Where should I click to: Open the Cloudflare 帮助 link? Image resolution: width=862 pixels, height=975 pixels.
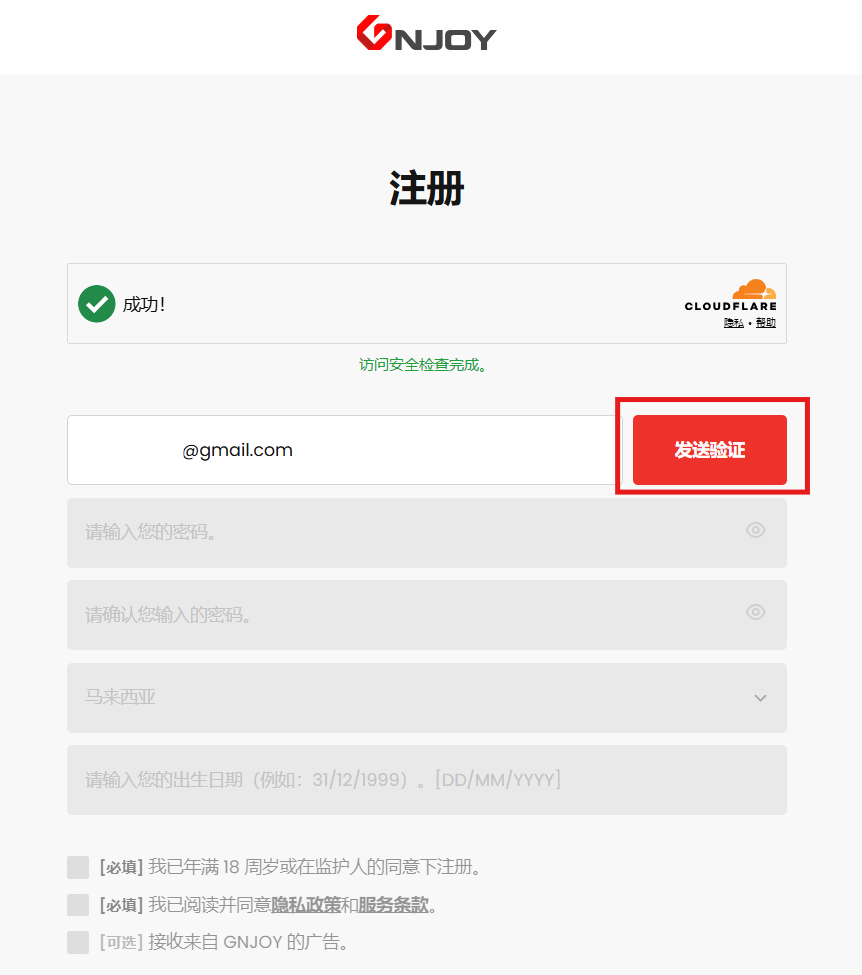[x=766, y=323]
